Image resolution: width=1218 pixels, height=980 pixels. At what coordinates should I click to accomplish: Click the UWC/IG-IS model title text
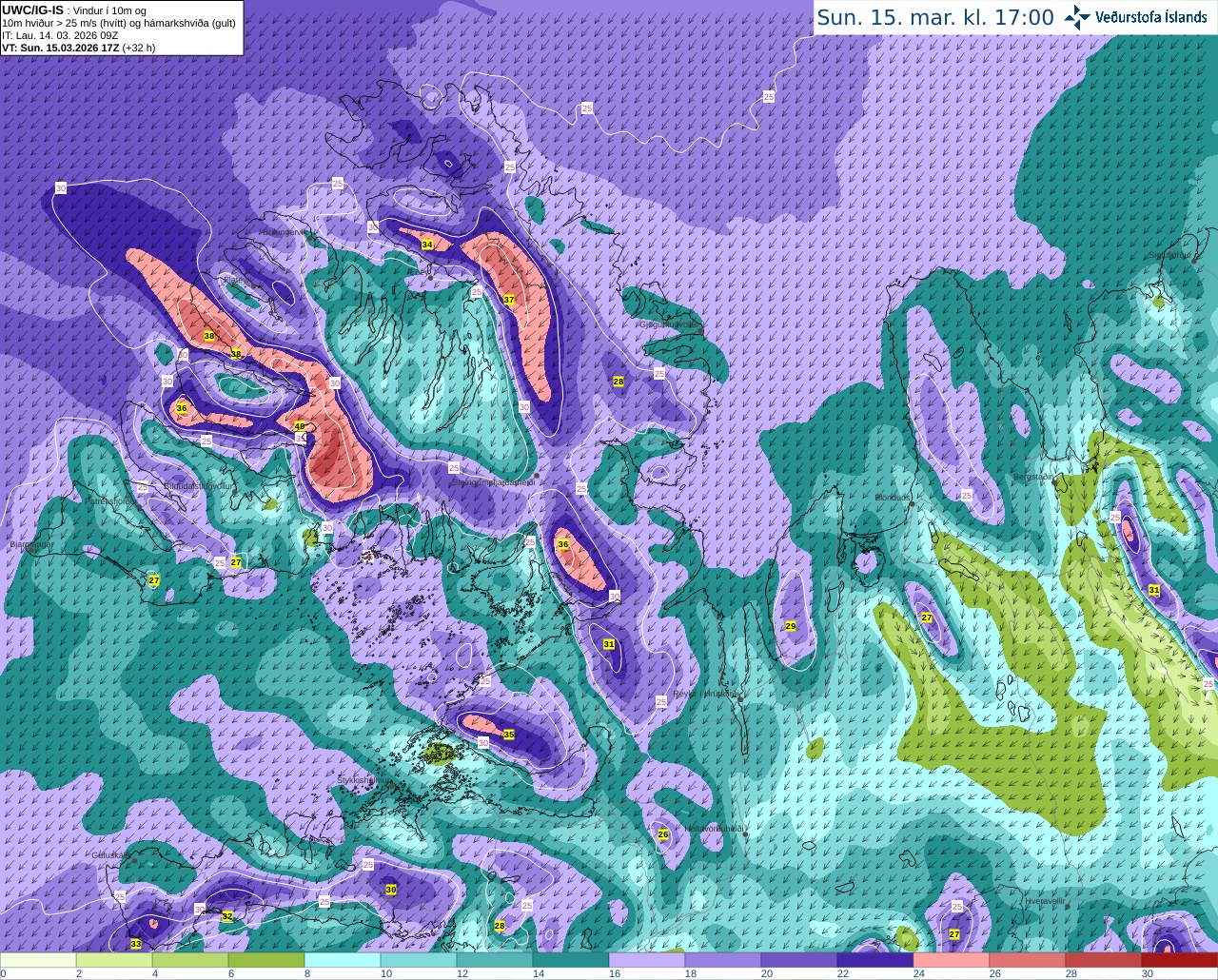[32, 10]
